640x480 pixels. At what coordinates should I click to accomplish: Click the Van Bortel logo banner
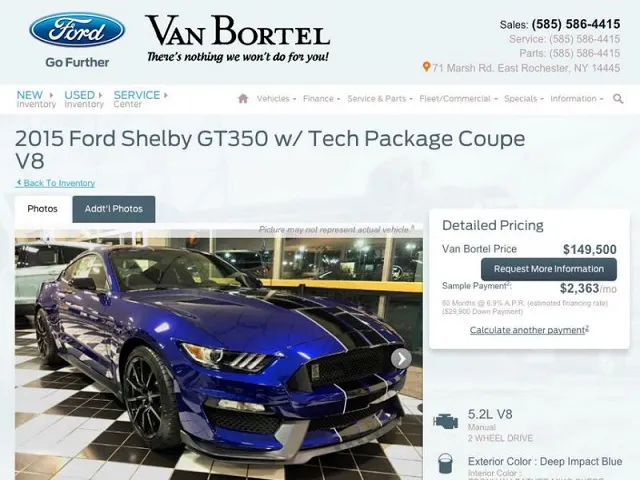(x=238, y=38)
